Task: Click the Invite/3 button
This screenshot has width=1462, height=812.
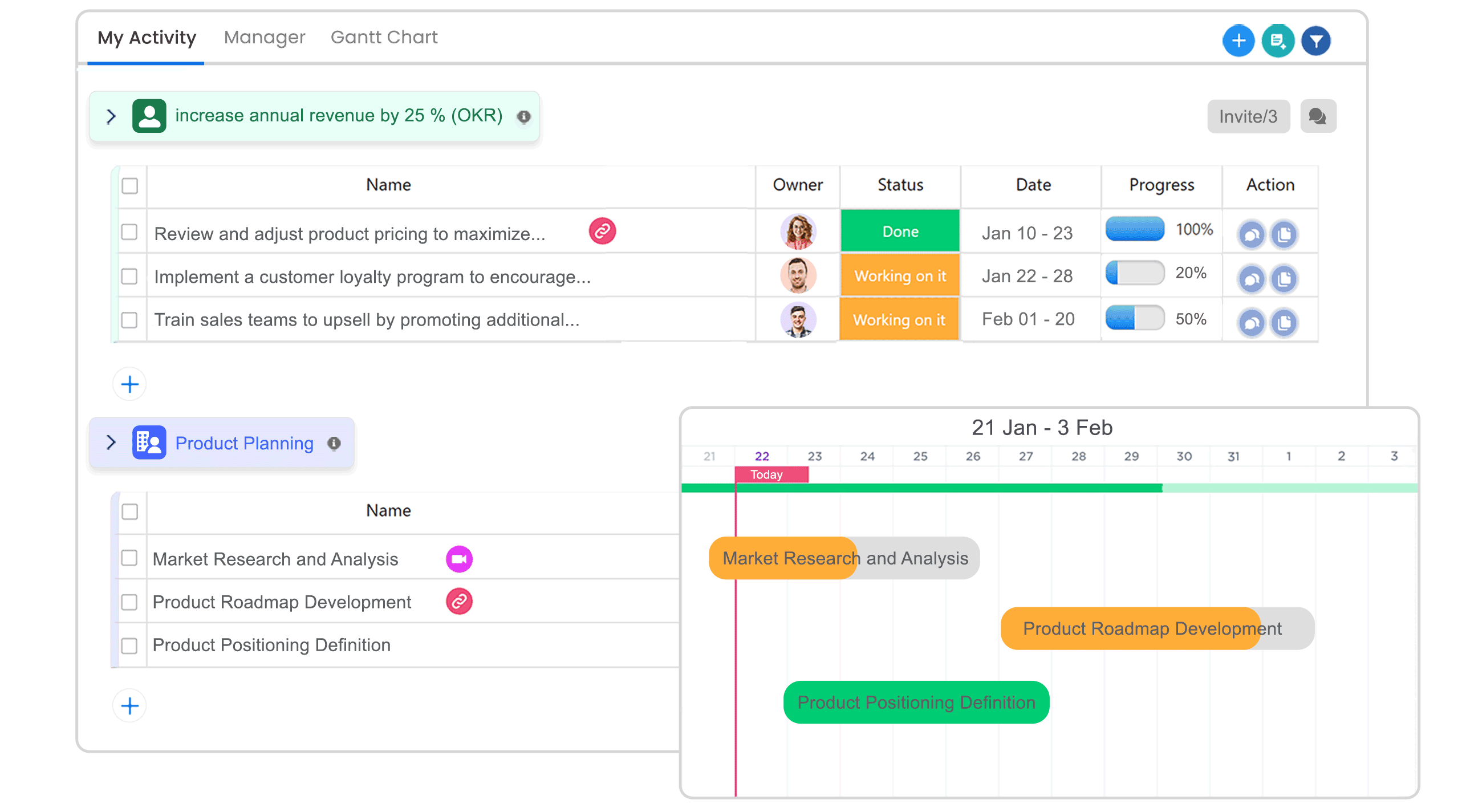Action: [1248, 116]
